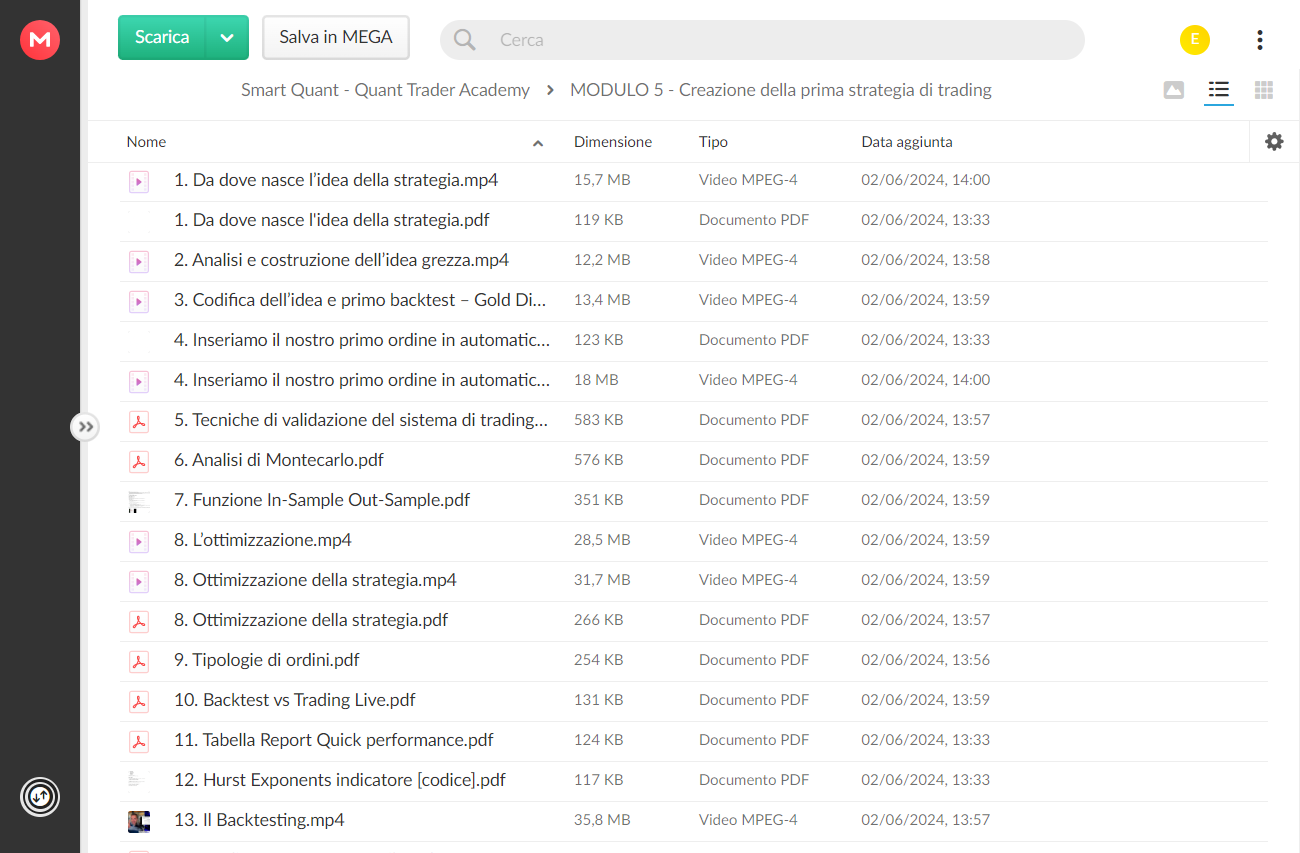The image size is (1300, 853).
Task: Sort by Data aggiunta column header
Action: point(907,142)
